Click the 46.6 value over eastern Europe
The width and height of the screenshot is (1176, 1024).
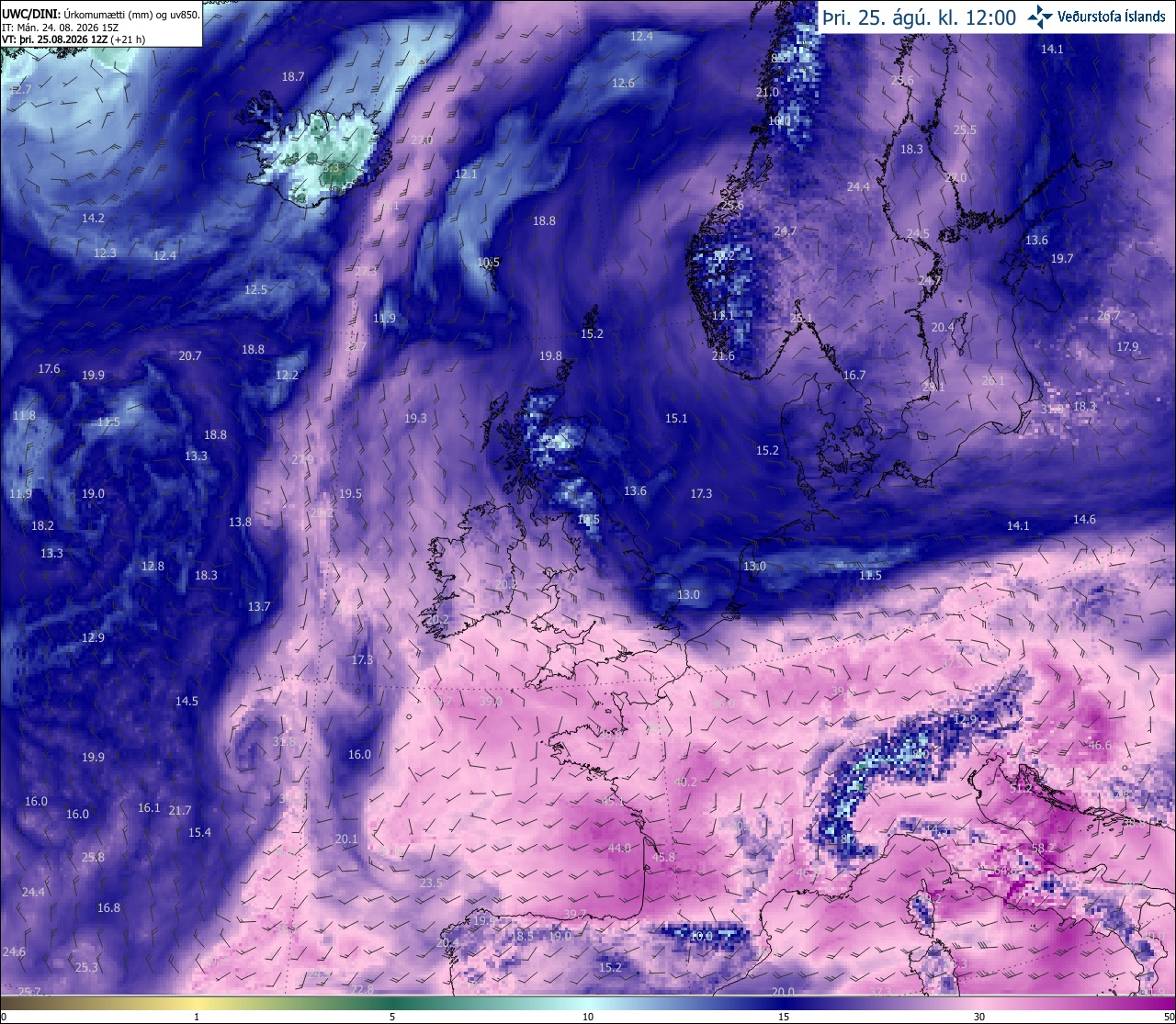click(1099, 746)
